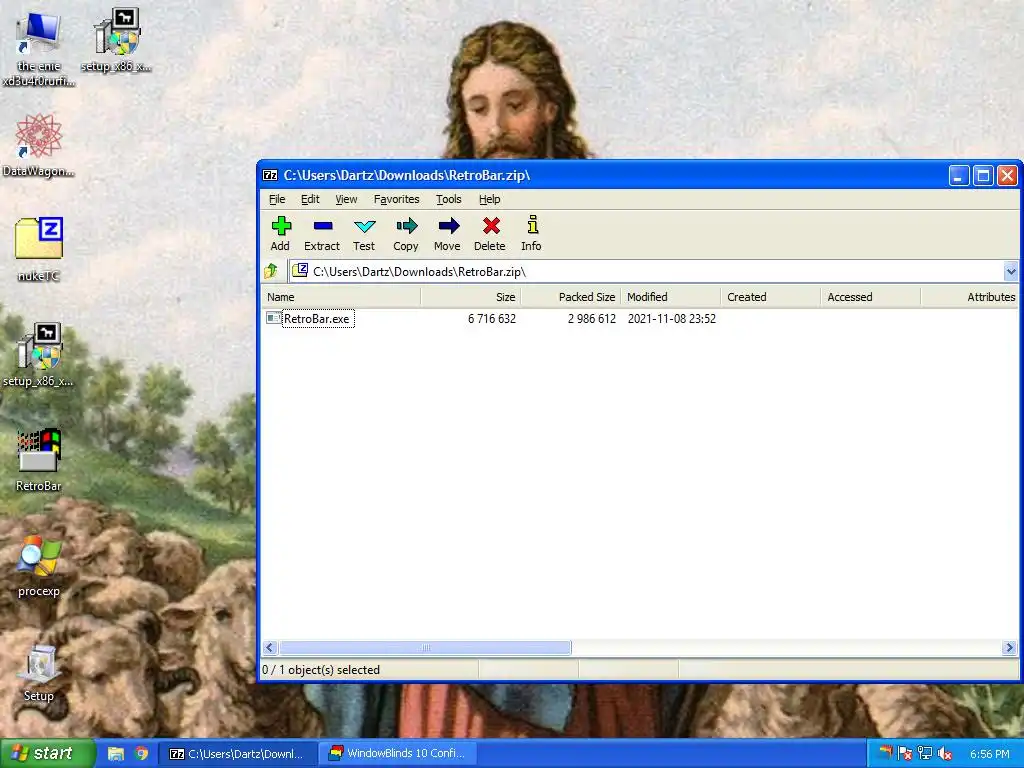Click the zip icon in the address bar

pos(300,270)
